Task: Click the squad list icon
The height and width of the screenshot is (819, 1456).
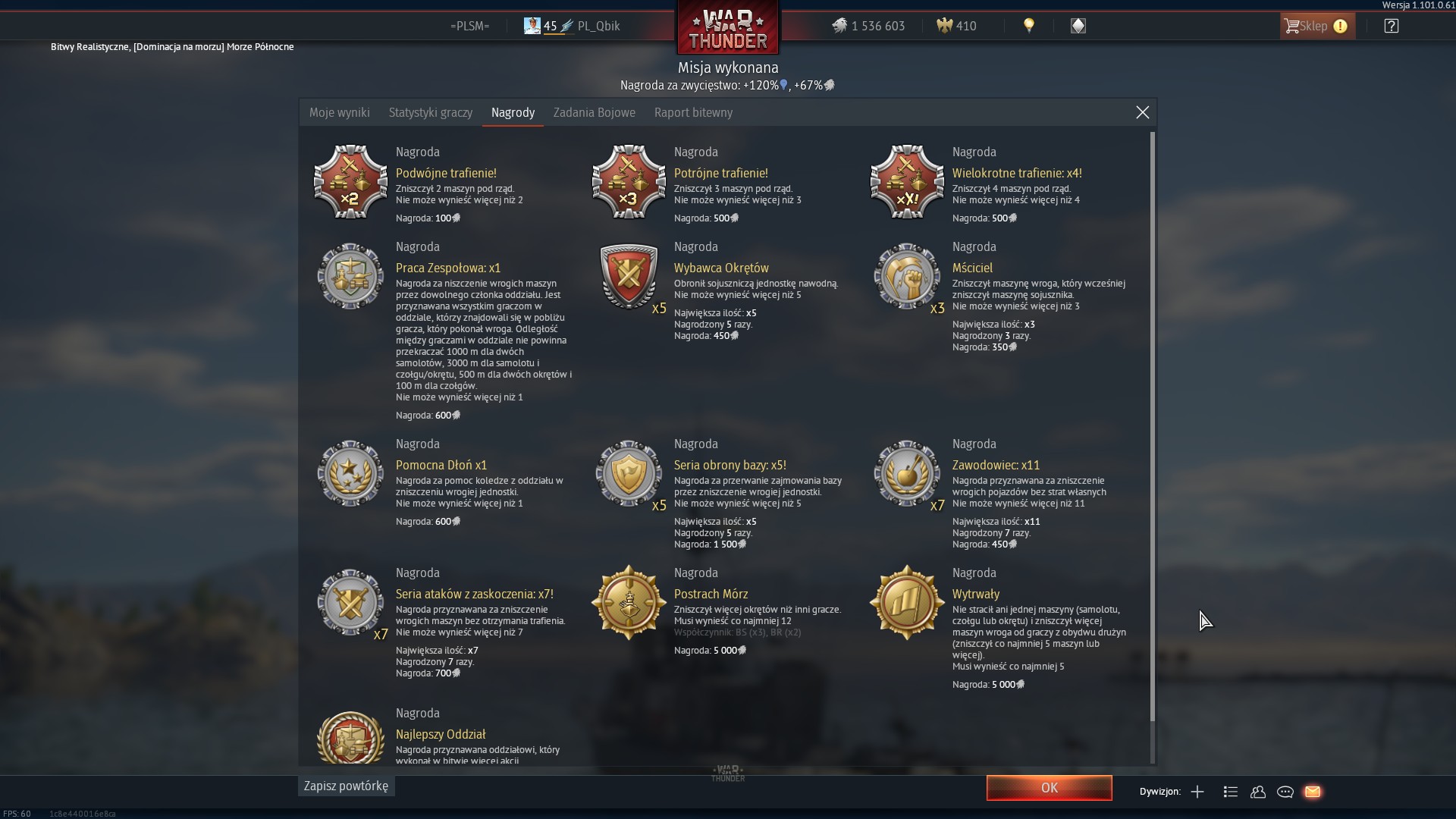Action: [1231, 792]
